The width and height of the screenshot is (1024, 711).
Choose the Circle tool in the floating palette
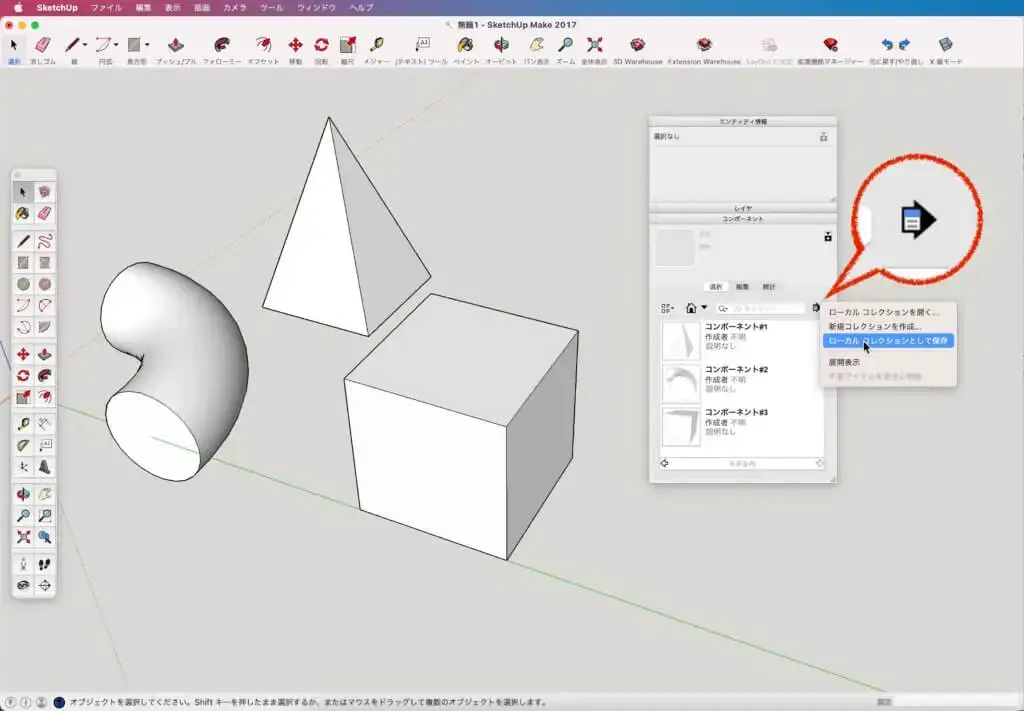tap(24, 284)
